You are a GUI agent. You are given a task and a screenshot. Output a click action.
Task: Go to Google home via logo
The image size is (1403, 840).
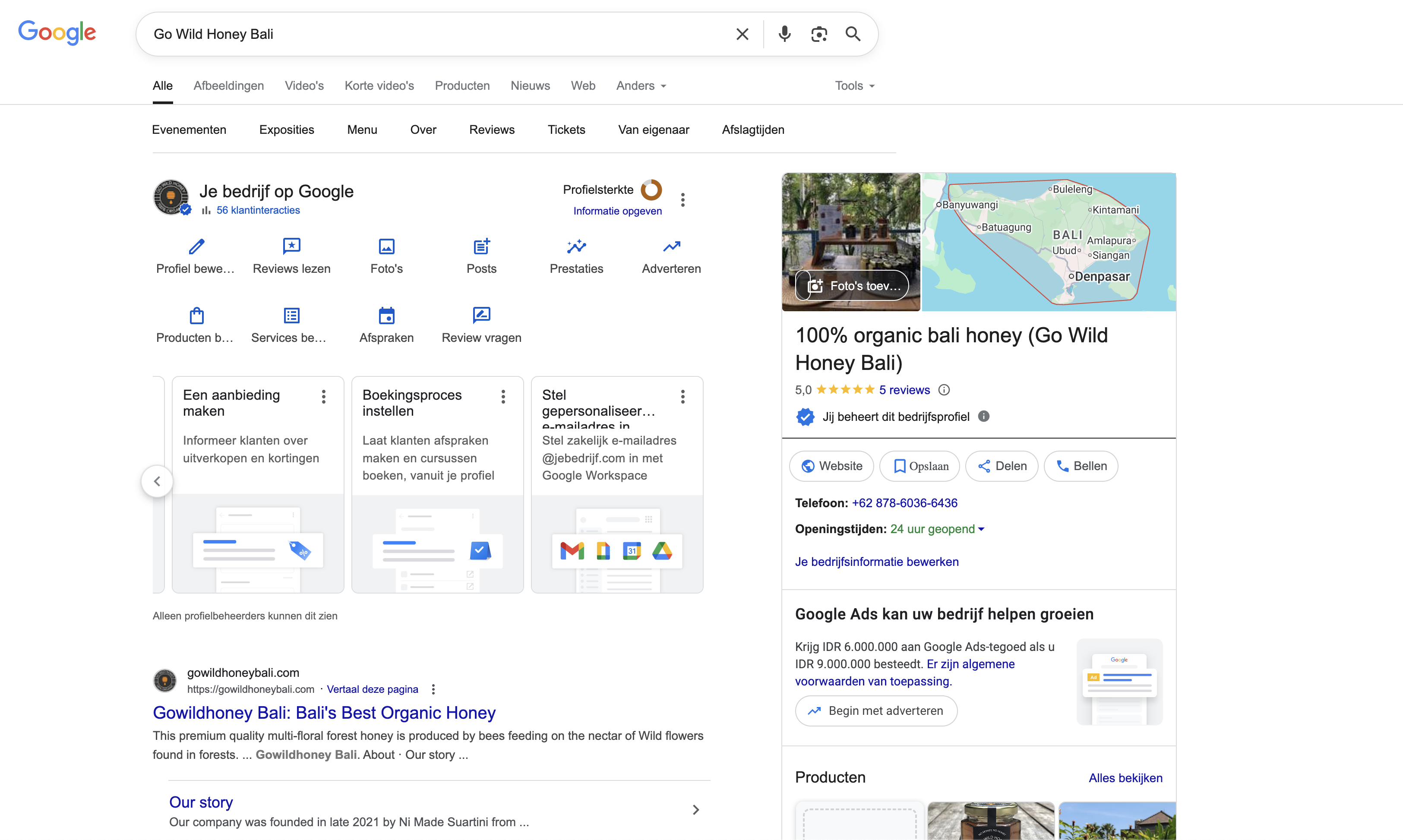click(57, 32)
